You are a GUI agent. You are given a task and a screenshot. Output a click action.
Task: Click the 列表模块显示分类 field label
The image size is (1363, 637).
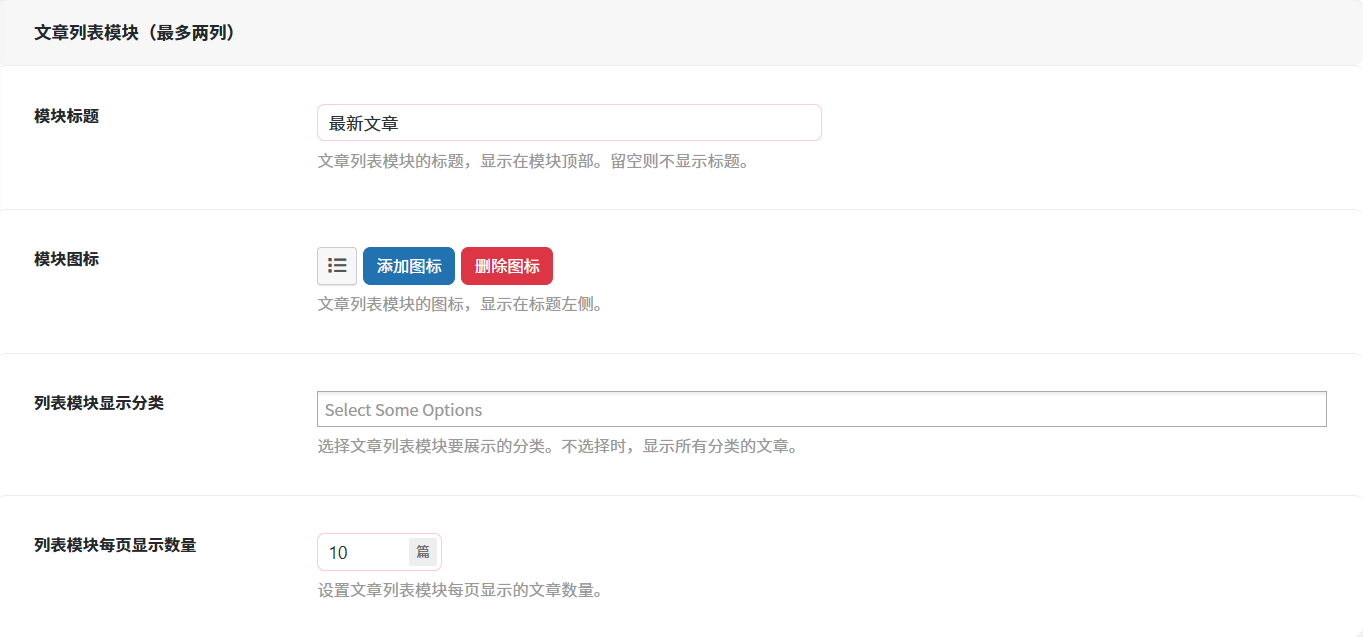coord(99,403)
